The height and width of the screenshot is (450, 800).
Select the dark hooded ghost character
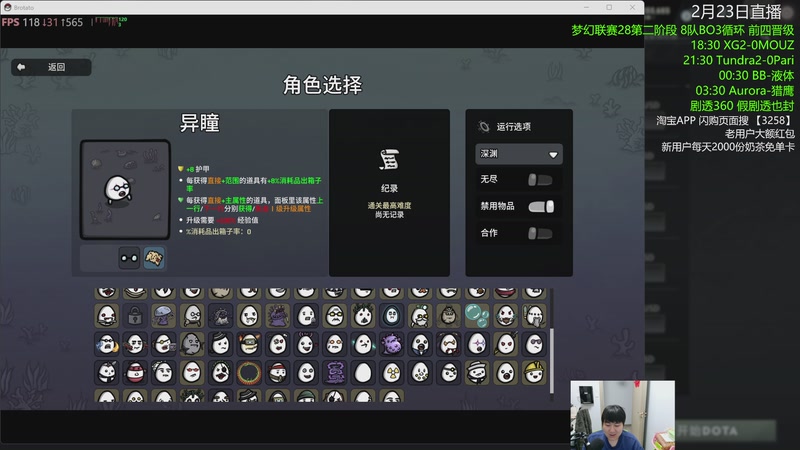click(x=391, y=315)
